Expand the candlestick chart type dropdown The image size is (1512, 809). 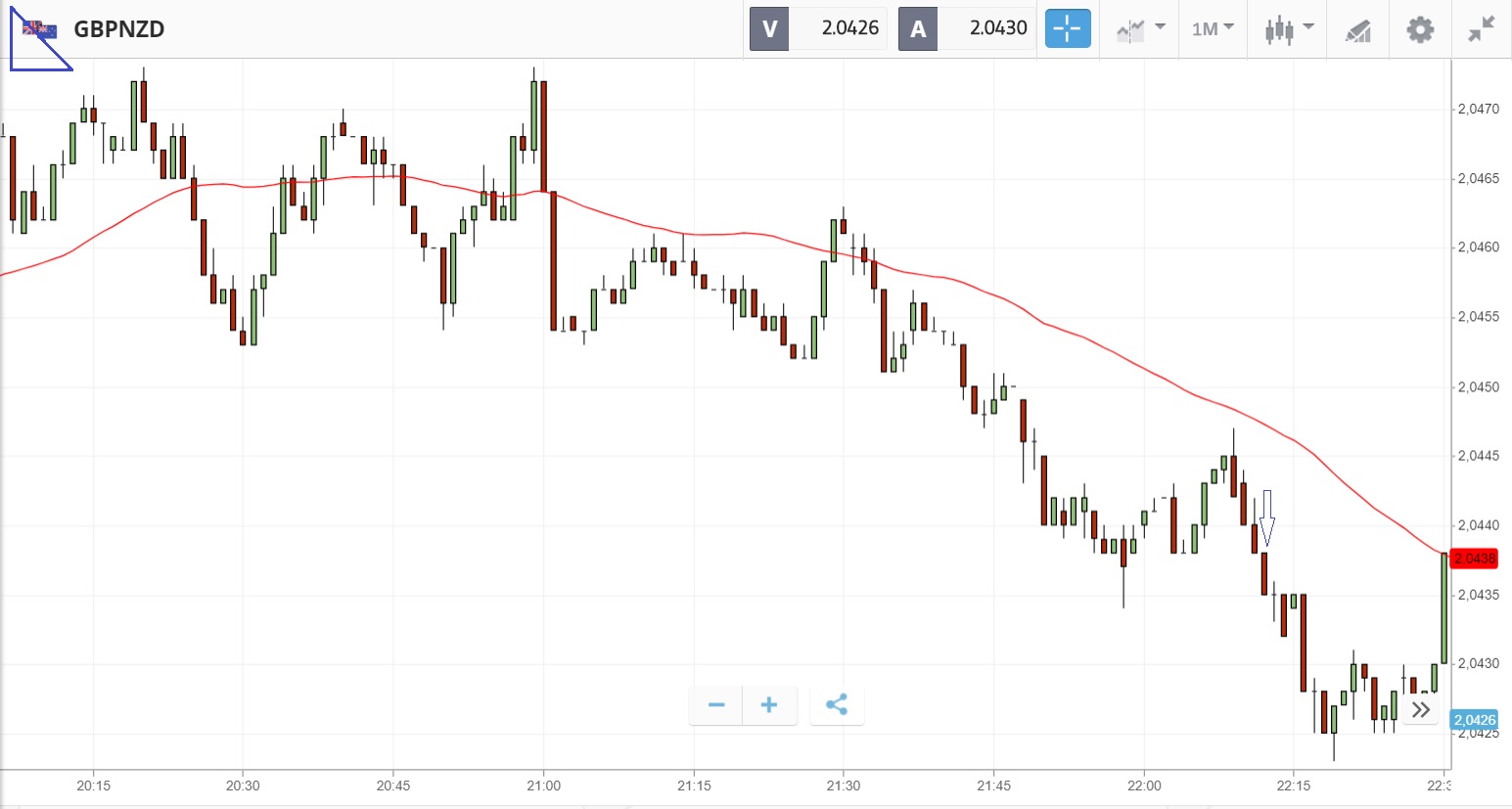1288,28
